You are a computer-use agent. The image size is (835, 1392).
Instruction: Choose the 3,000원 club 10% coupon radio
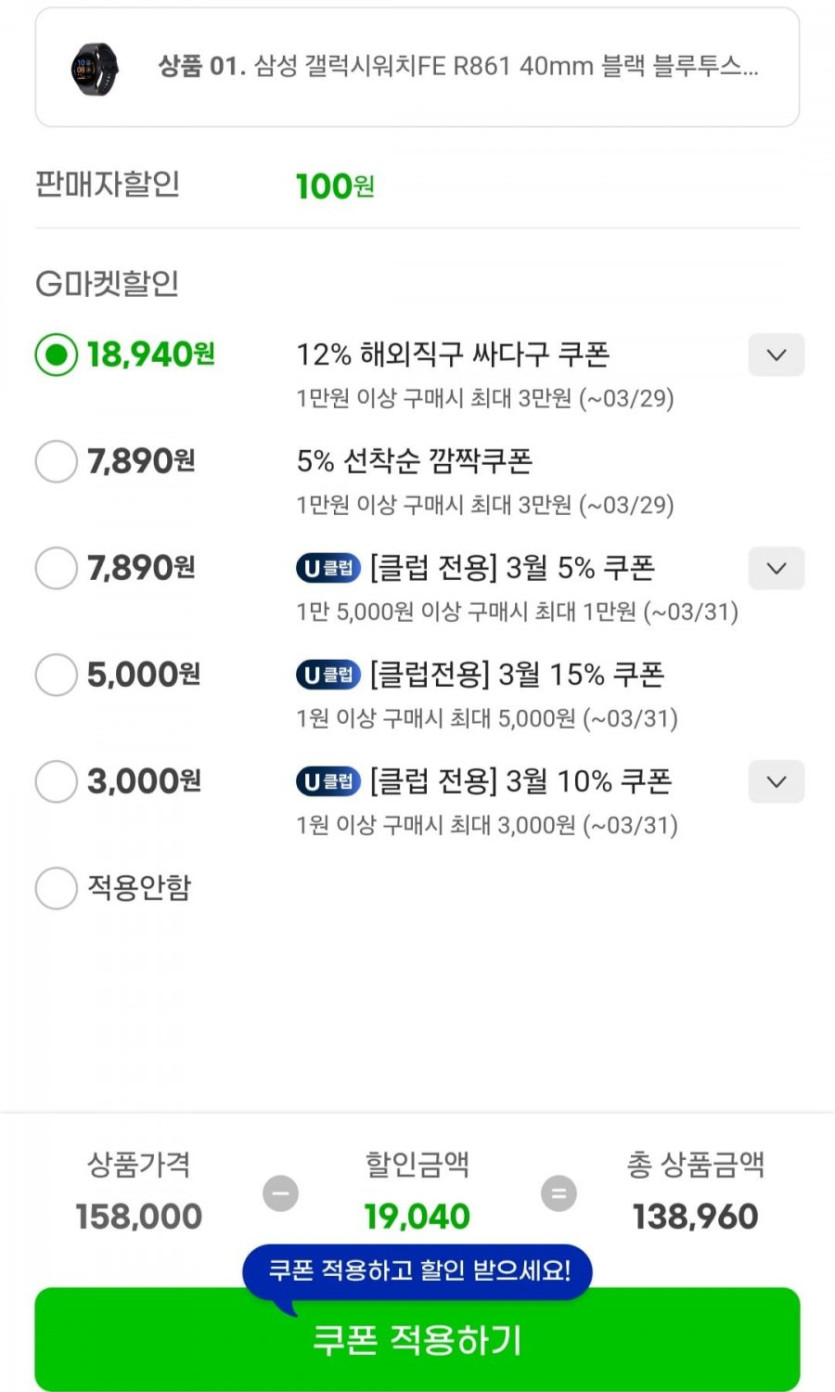tap(56, 781)
